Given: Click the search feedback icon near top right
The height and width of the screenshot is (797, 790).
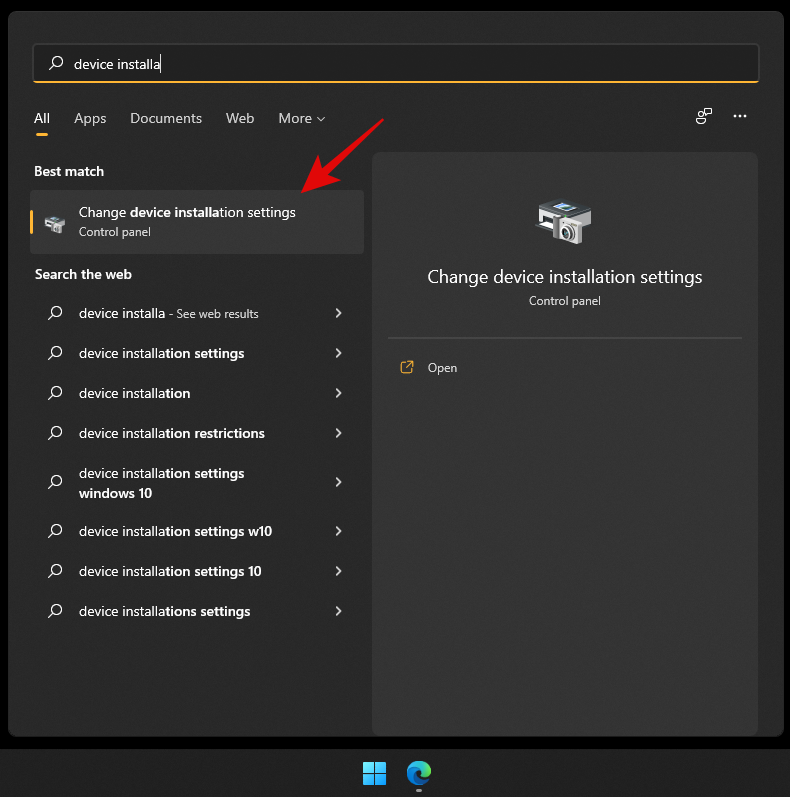Looking at the screenshot, I should click(x=704, y=117).
